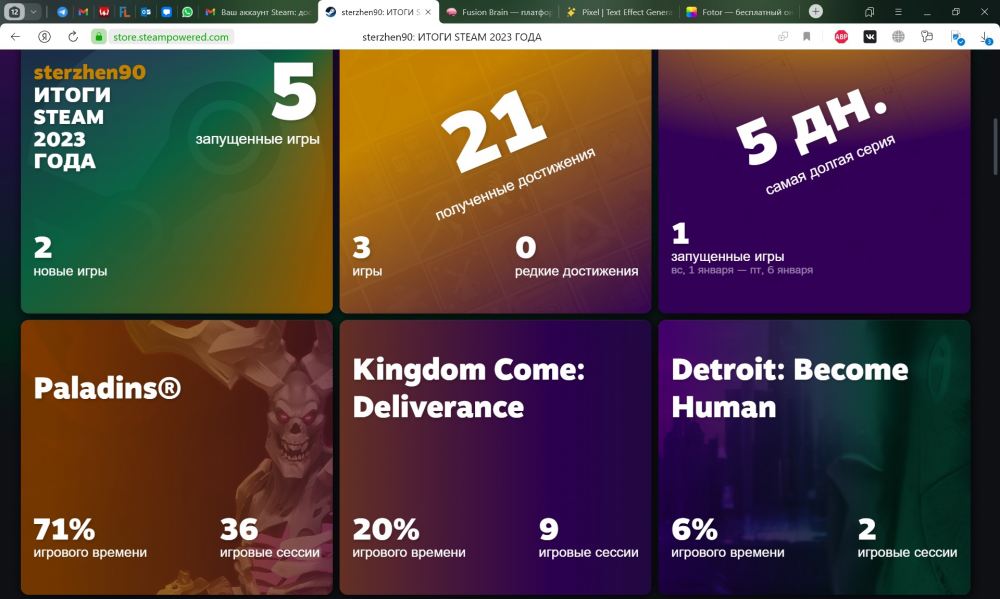
Task: Click the '0 редкие достижения' stat
Action: coord(577,256)
